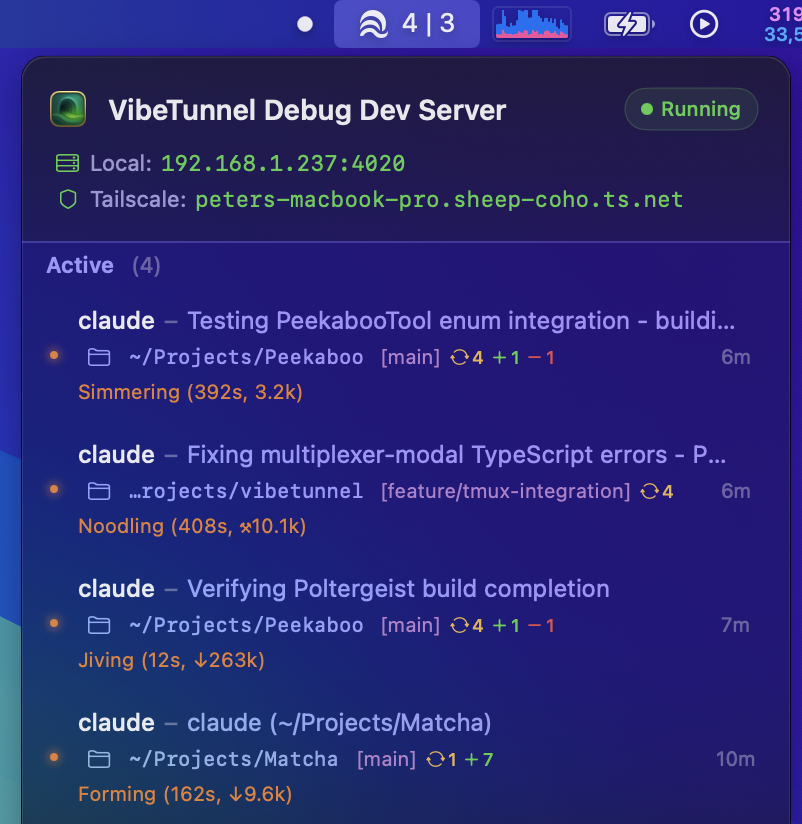Click ~/Projects/Peekaboo path in Testing PeekabooTool session
This screenshot has height=824, width=802.
246,357
